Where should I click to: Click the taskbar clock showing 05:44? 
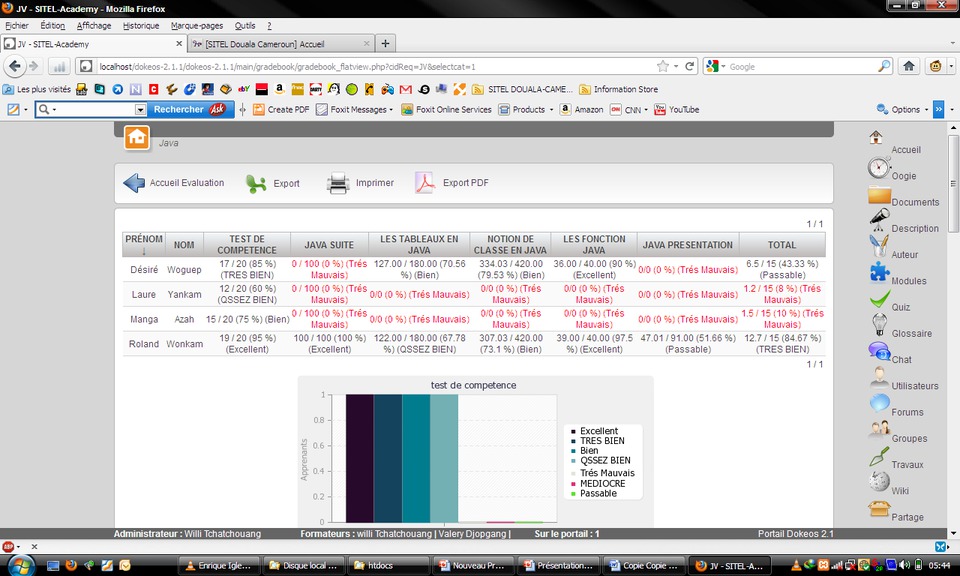click(x=939, y=566)
